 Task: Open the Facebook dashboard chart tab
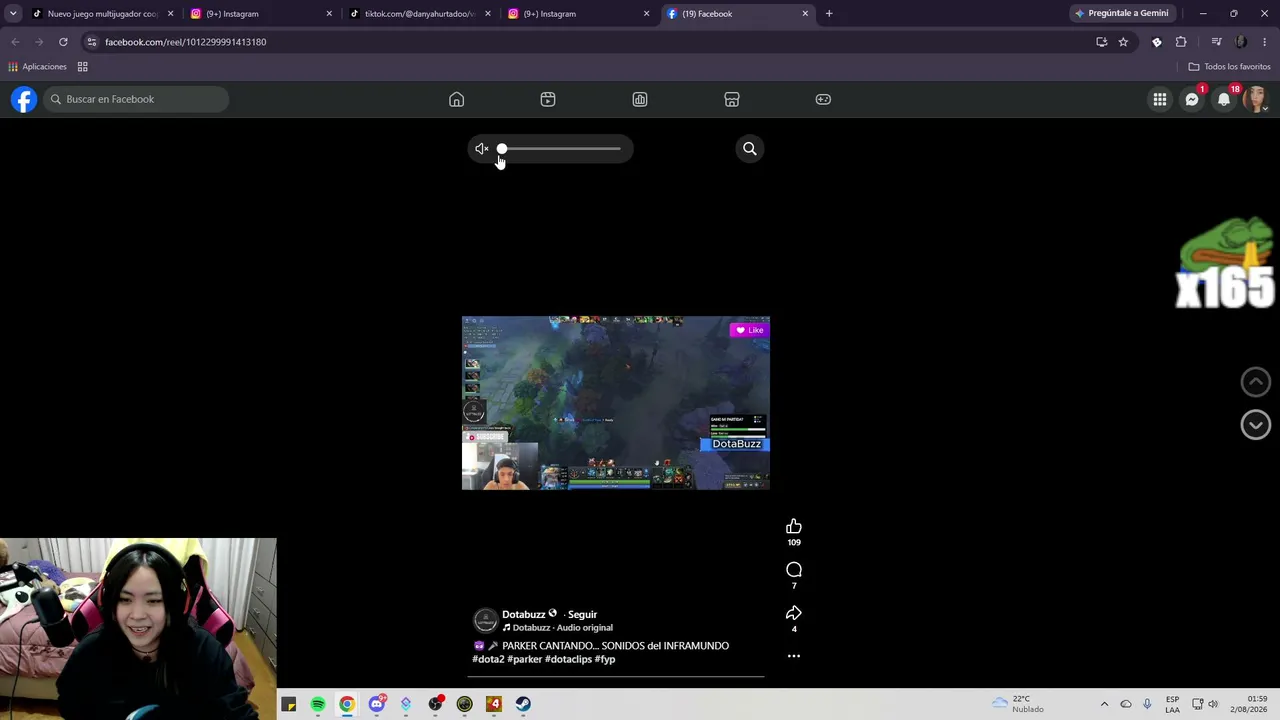pyautogui.click(x=640, y=99)
